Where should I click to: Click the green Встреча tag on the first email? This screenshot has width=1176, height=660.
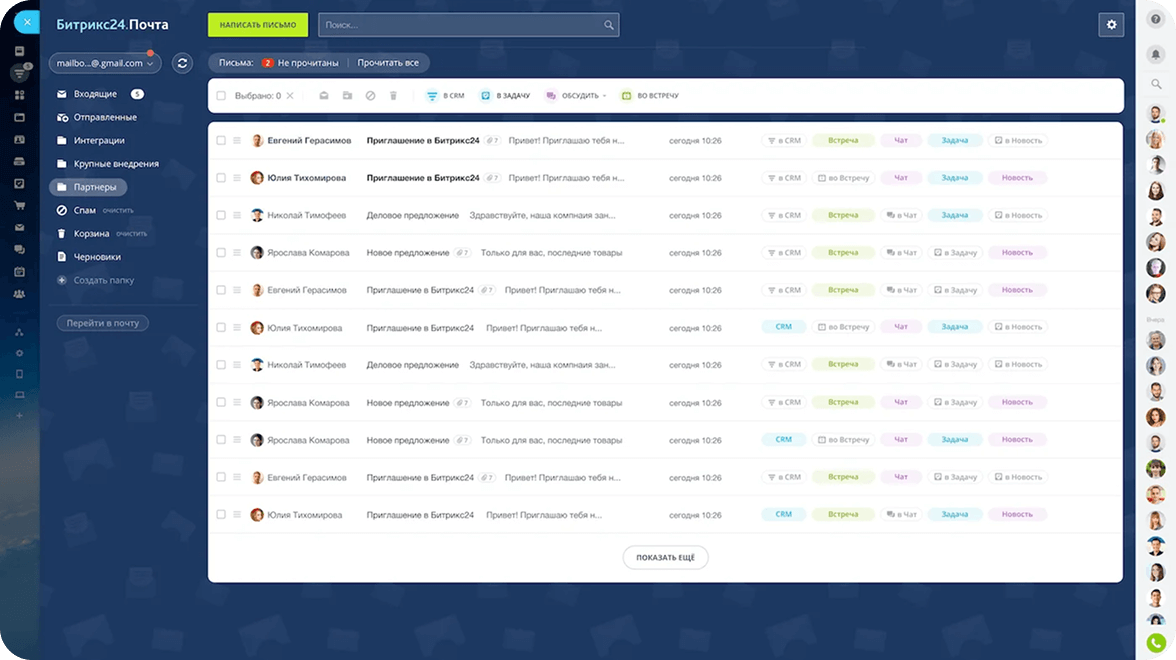pos(843,141)
